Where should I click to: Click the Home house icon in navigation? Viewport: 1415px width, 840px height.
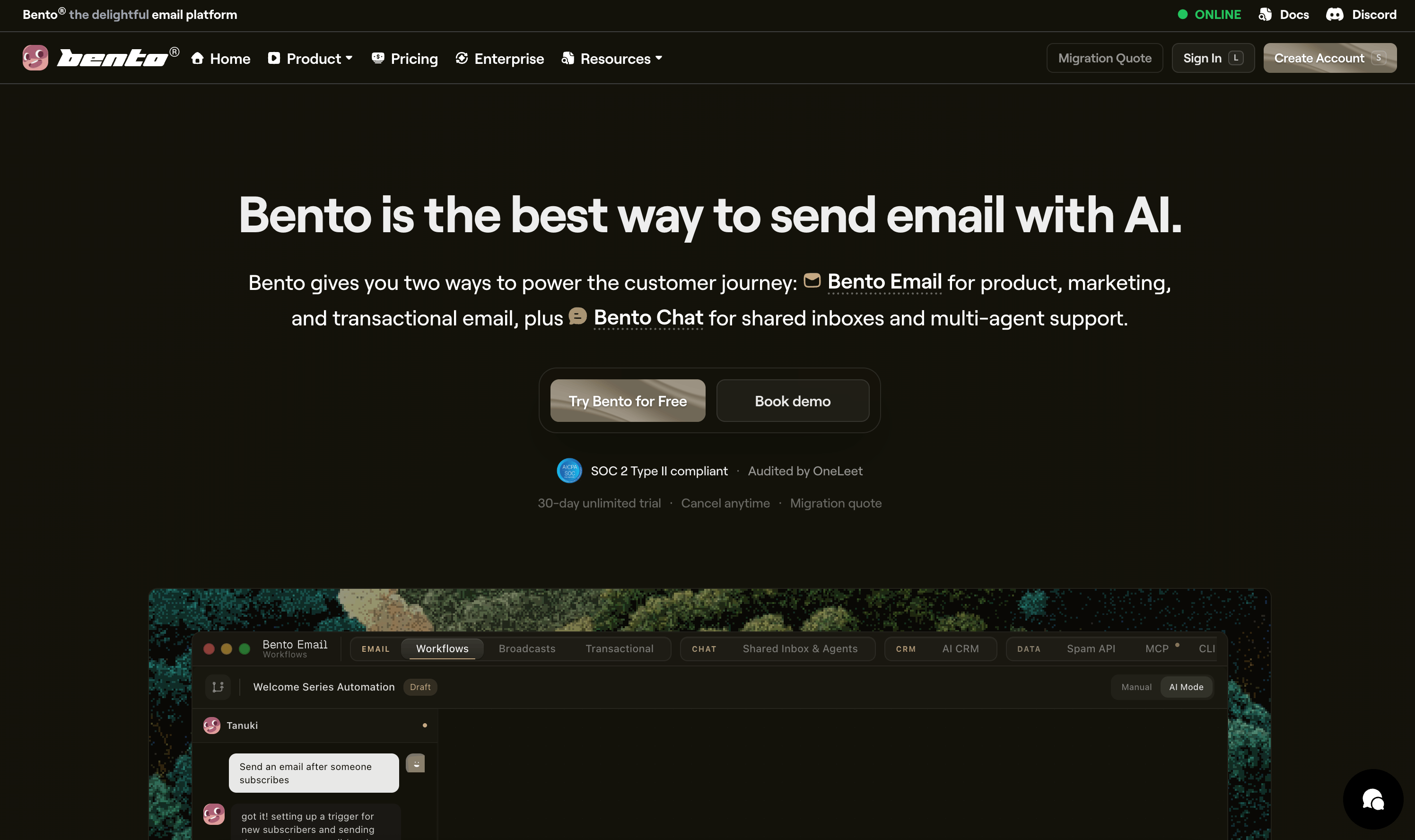(197, 58)
